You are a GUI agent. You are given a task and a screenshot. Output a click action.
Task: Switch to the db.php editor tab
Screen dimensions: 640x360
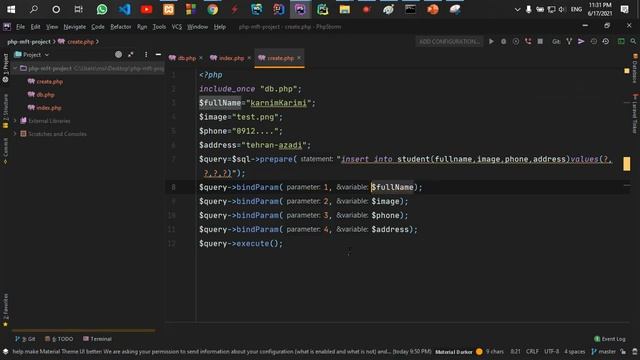pyautogui.click(x=182, y=58)
